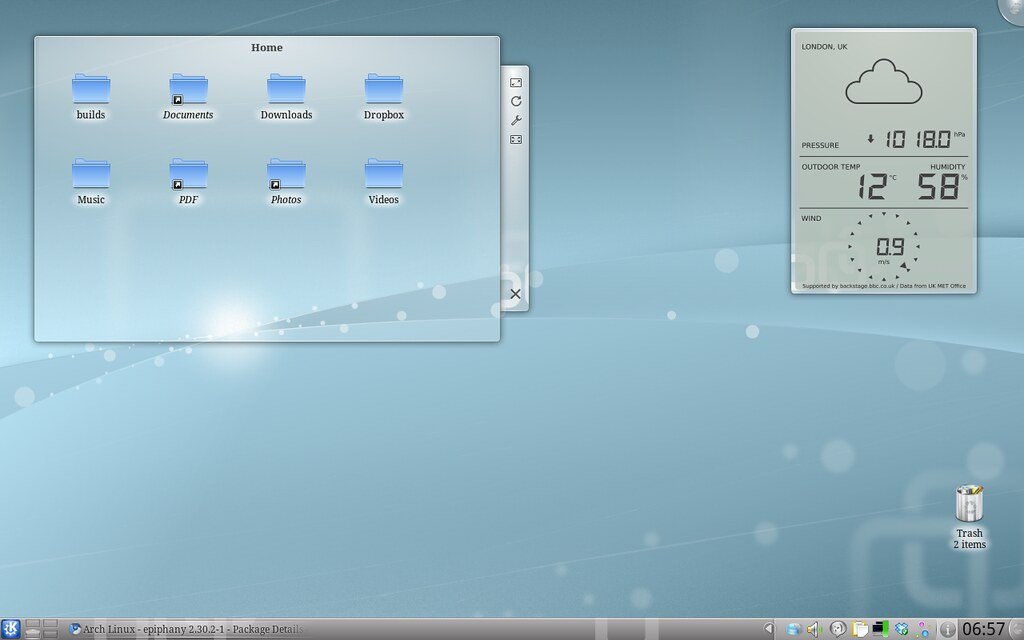Remove the Home widget with X icon
The image size is (1024, 640).
pos(515,294)
